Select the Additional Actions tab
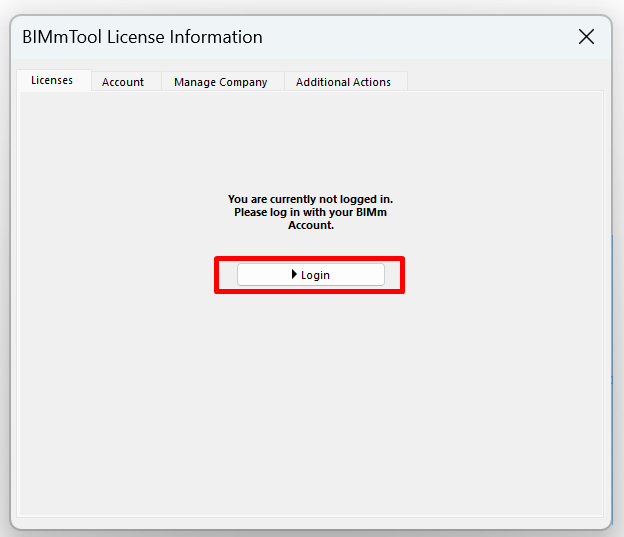 point(345,82)
